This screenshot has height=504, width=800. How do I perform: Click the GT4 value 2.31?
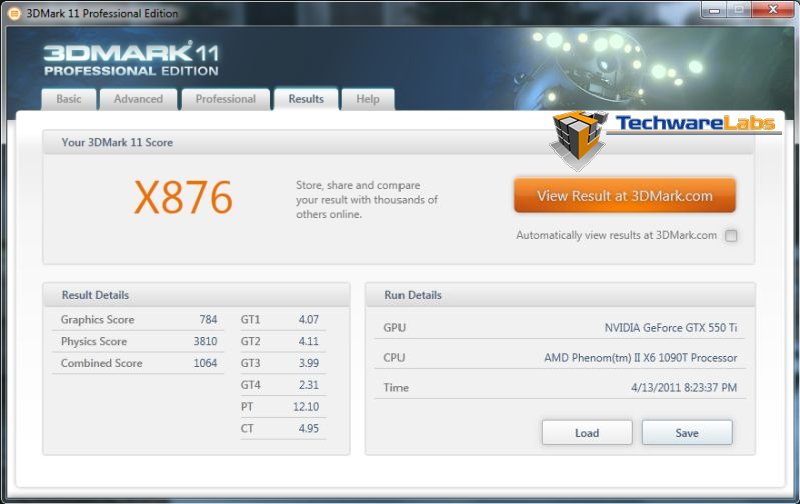tap(309, 385)
